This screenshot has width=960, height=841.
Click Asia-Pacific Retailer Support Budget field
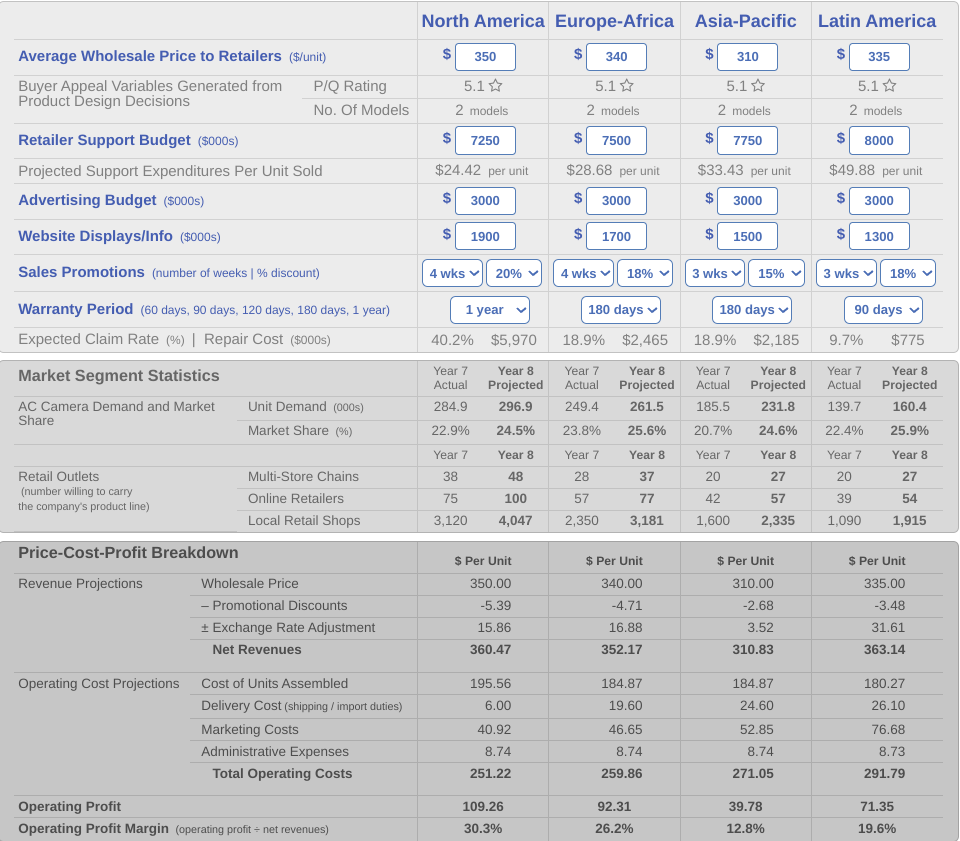pyautogui.click(x=747, y=141)
